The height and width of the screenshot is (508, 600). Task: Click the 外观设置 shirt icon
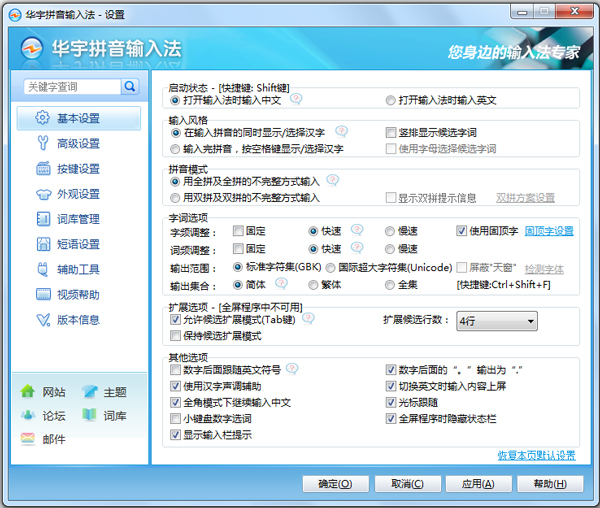[42, 193]
